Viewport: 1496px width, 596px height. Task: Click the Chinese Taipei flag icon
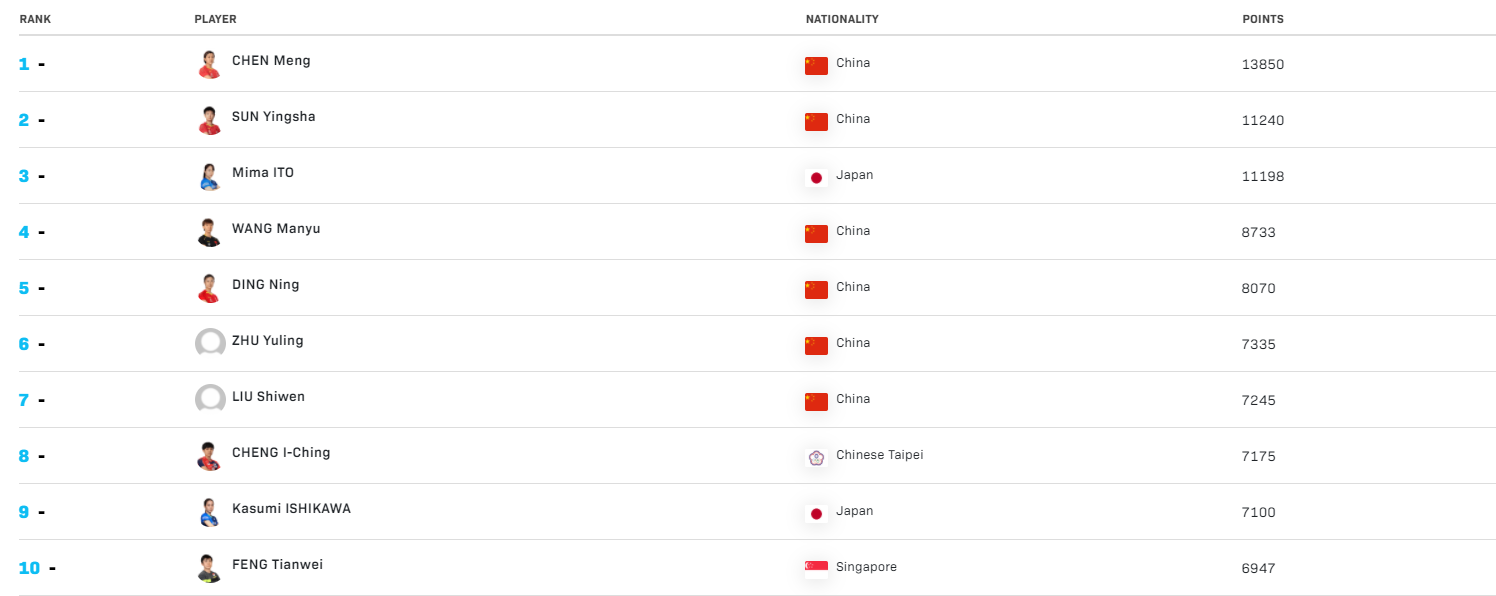(816, 457)
